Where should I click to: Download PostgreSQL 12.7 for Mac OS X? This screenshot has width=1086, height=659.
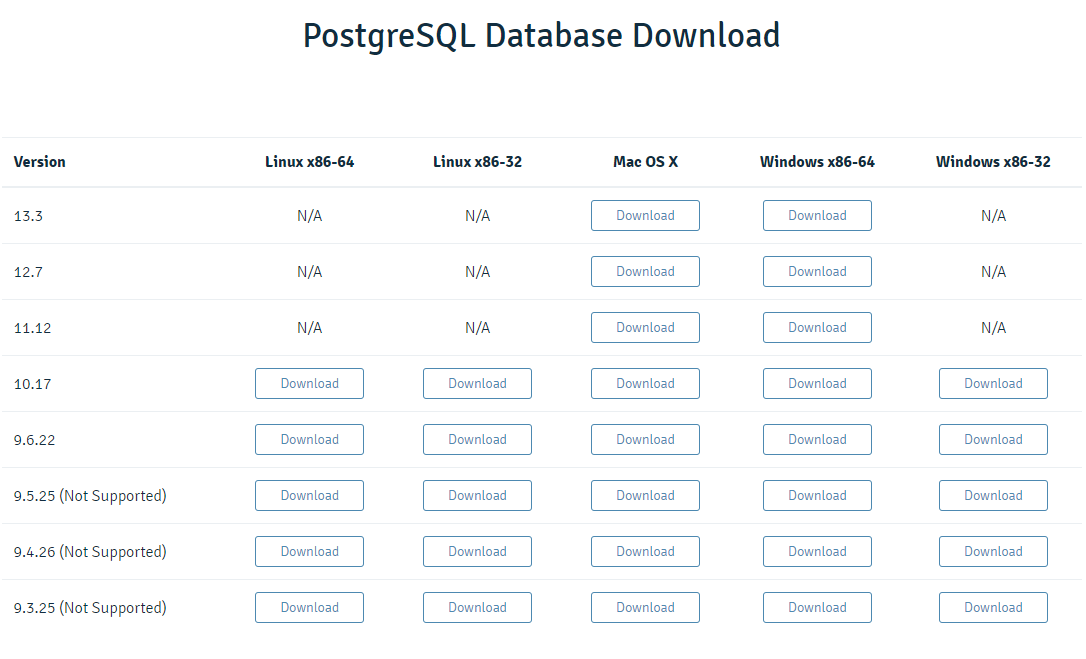645,271
